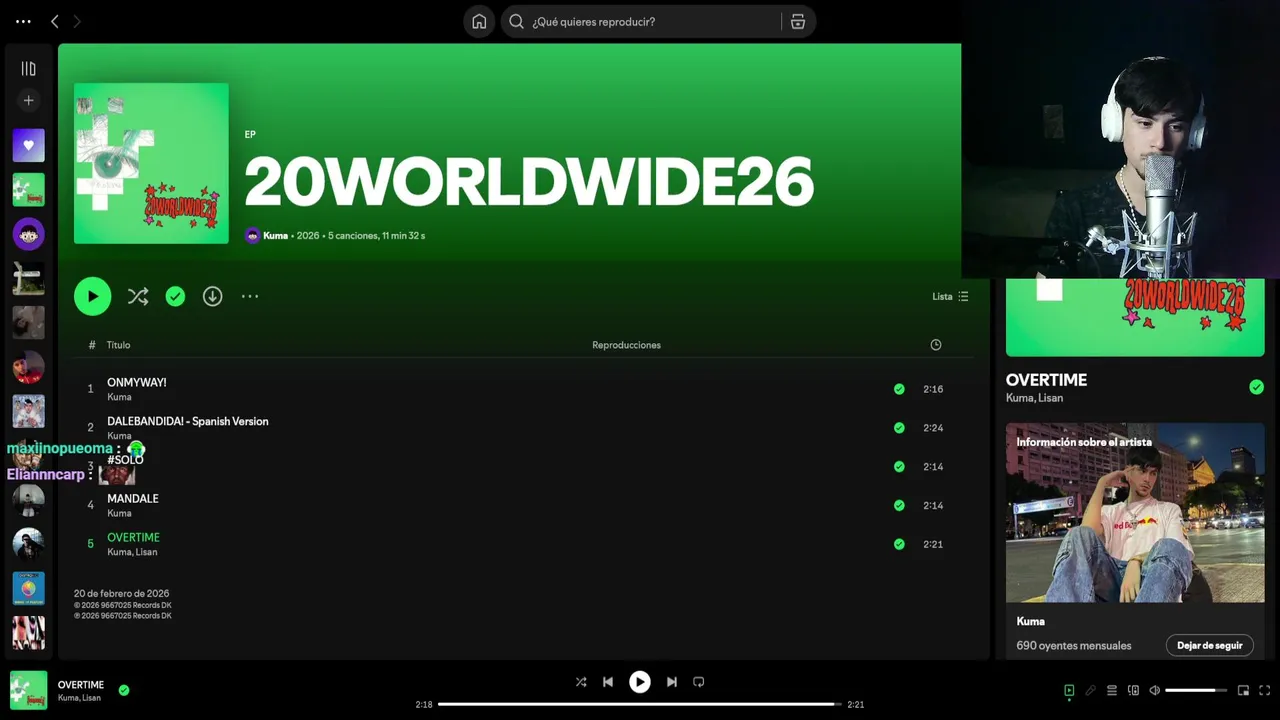This screenshot has height=720, width=1280.
Task: Click the plus create icon in sidebar
Action: point(28,100)
